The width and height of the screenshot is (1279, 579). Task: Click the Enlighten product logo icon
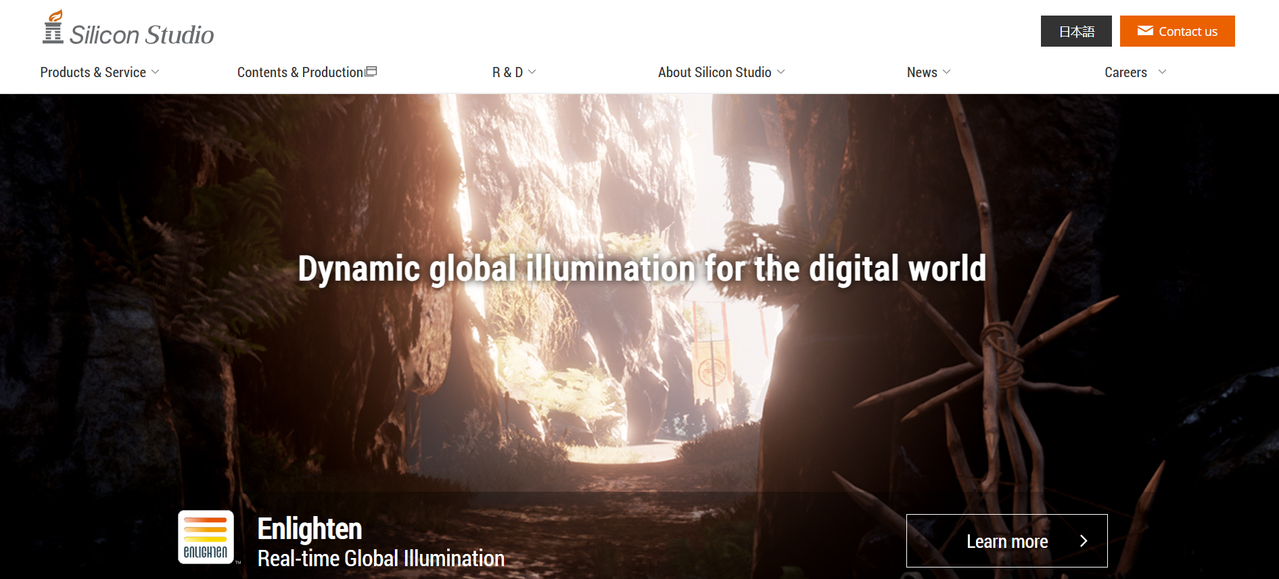pyautogui.click(x=206, y=538)
